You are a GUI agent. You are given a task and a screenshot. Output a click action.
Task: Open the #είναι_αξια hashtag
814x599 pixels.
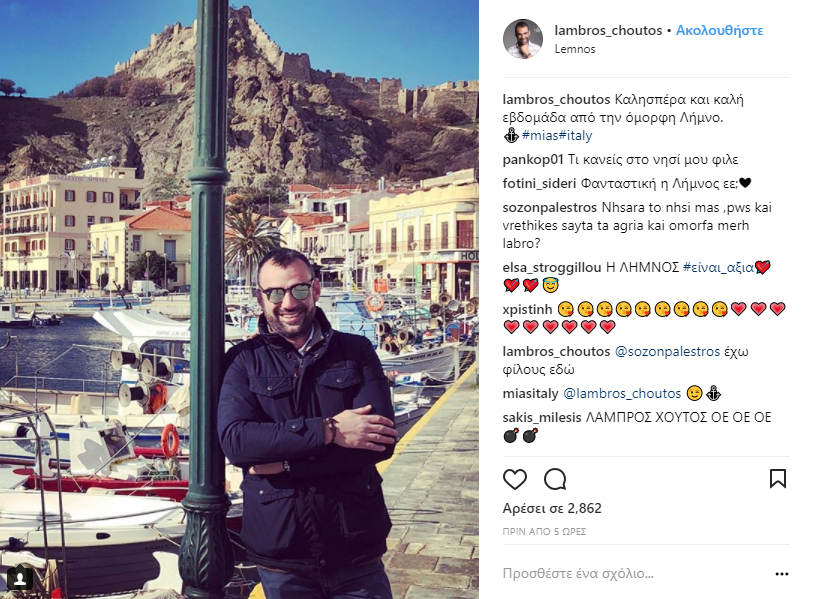718,267
